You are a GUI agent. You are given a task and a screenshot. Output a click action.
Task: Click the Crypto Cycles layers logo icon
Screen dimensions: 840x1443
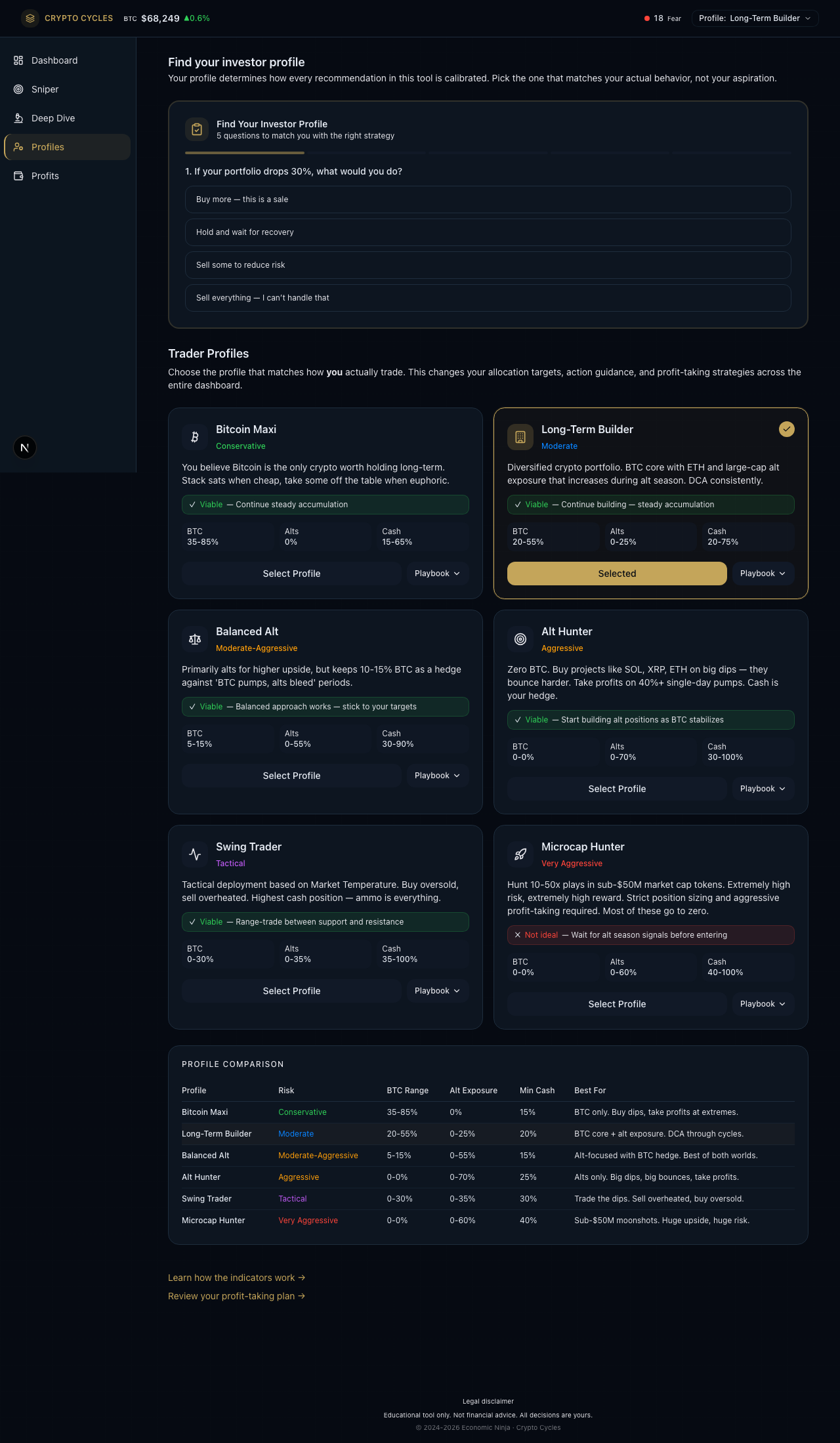point(30,18)
